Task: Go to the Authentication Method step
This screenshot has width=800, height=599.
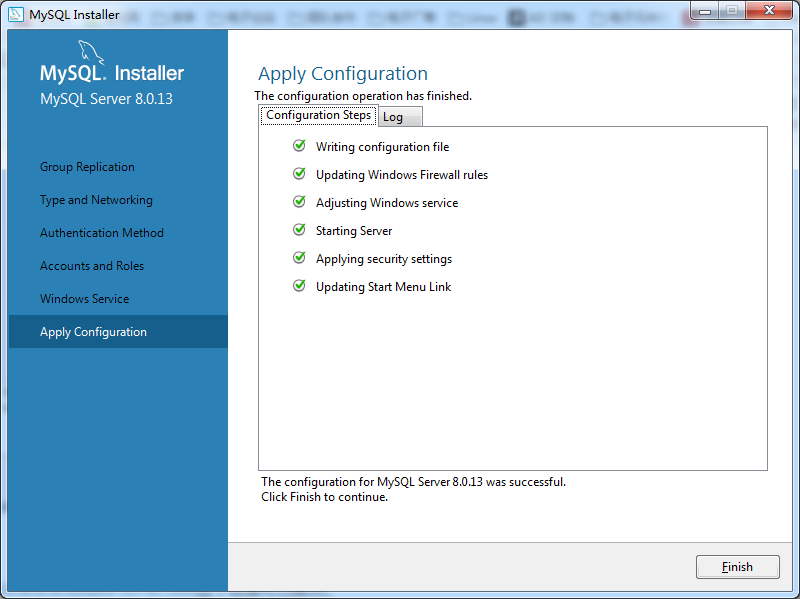Action: [x=102, y=233]
